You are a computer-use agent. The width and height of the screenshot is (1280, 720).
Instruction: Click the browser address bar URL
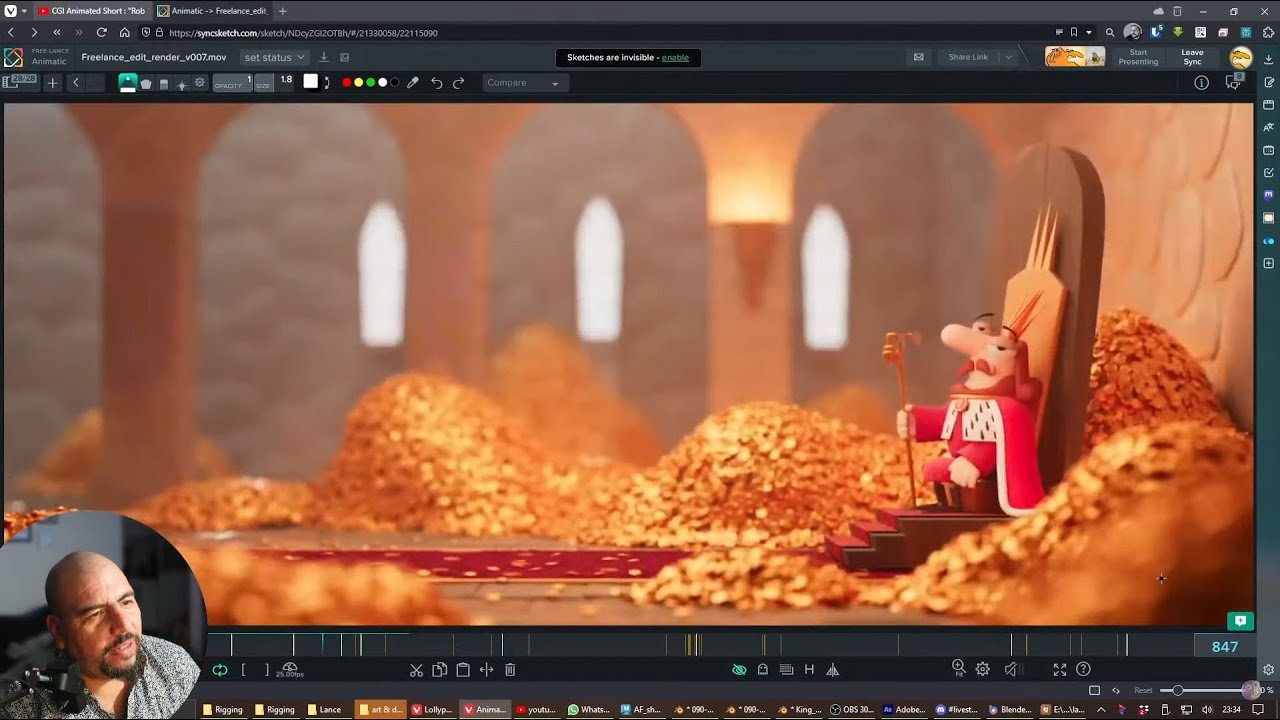click(x=303, y=33)
